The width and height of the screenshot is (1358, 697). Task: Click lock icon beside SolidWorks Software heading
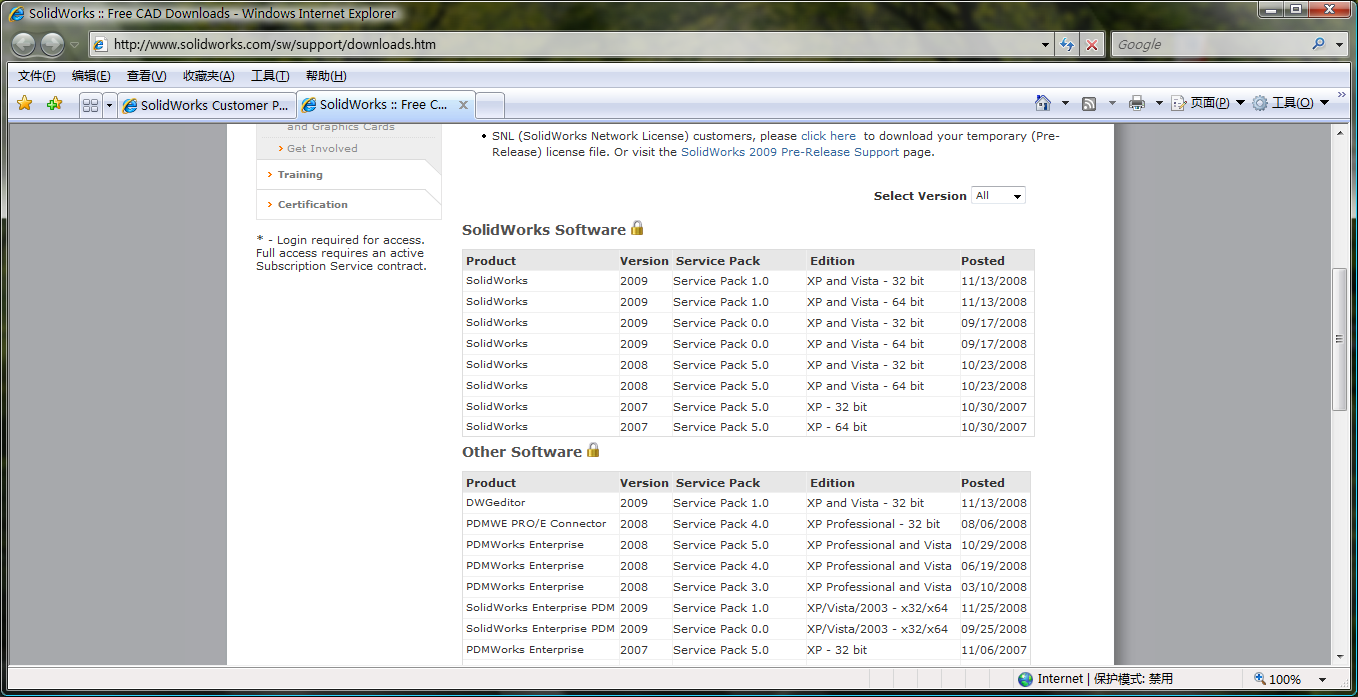point(637,228)
